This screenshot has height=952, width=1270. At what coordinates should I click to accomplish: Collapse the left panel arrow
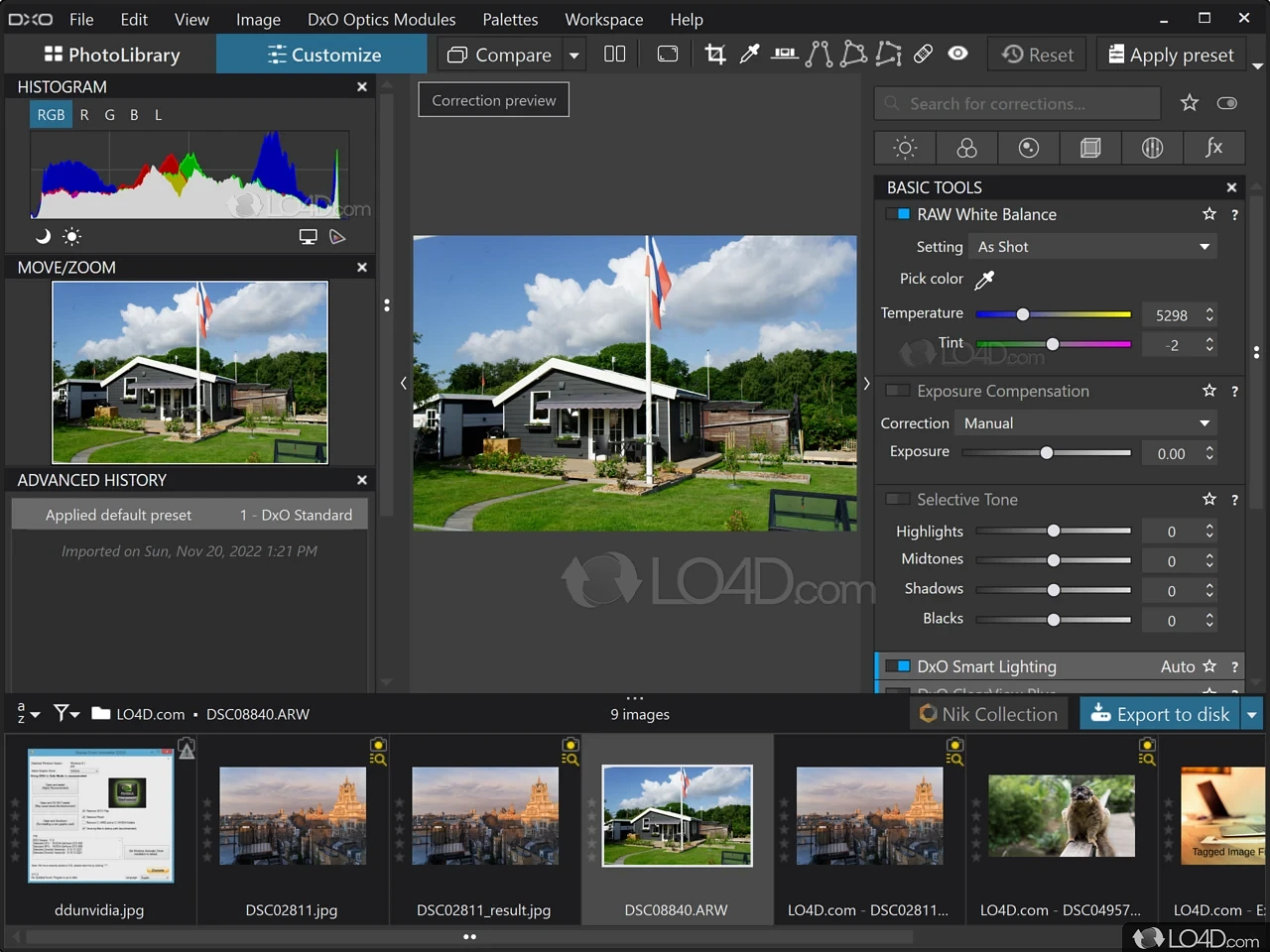coord(404,383)
